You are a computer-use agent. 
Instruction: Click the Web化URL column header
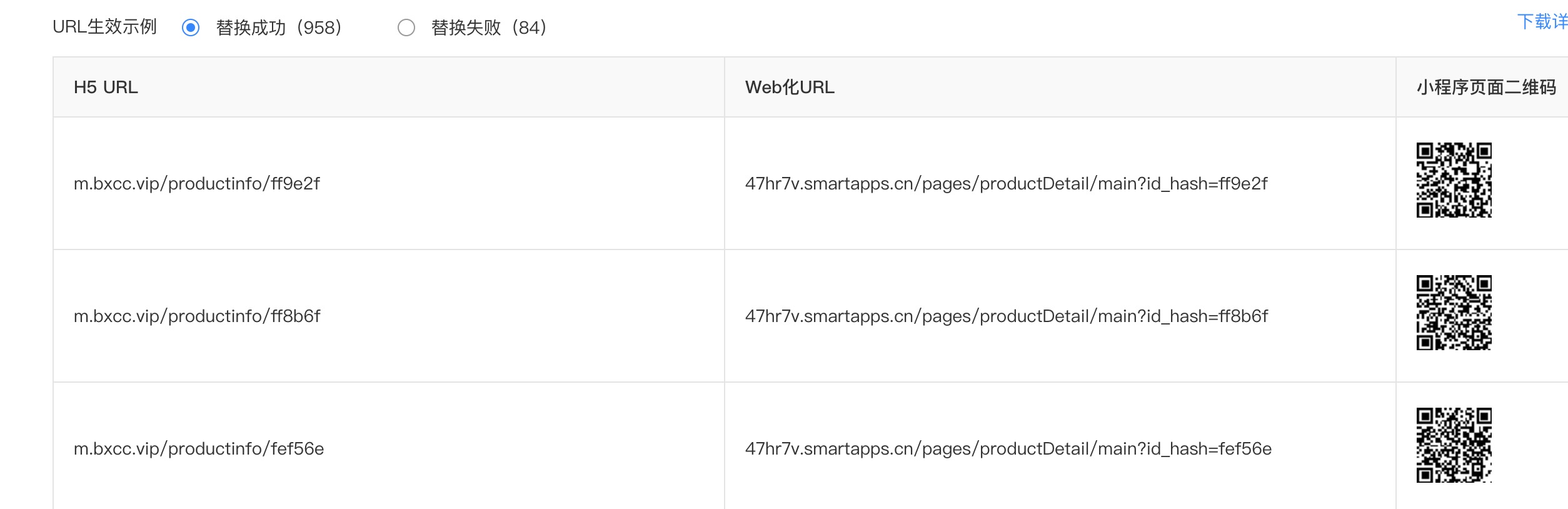790,88
